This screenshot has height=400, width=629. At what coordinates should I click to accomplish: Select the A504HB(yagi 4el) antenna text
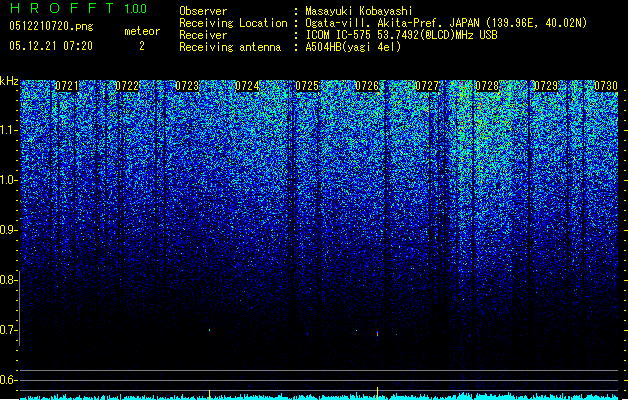pyautogui.click(x=353, y=47)
